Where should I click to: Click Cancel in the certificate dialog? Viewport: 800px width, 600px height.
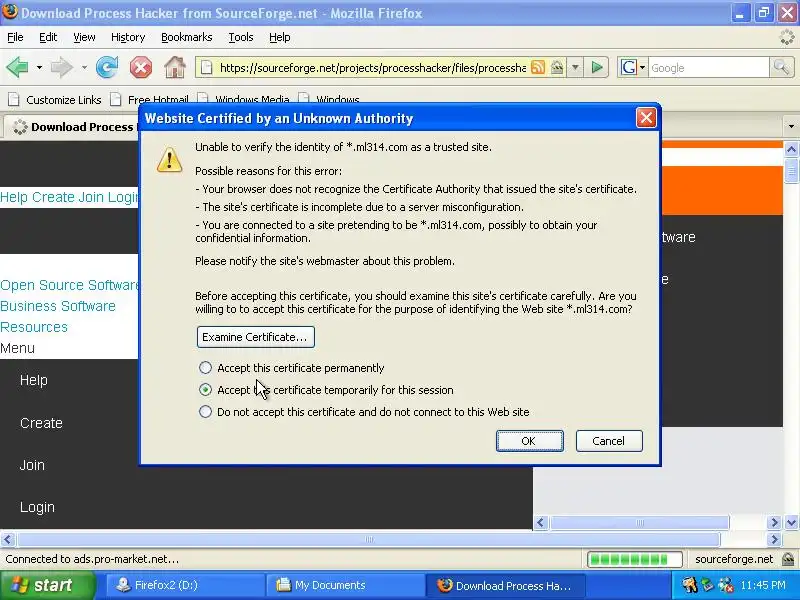pyautogui.click(x=609, y=441)
